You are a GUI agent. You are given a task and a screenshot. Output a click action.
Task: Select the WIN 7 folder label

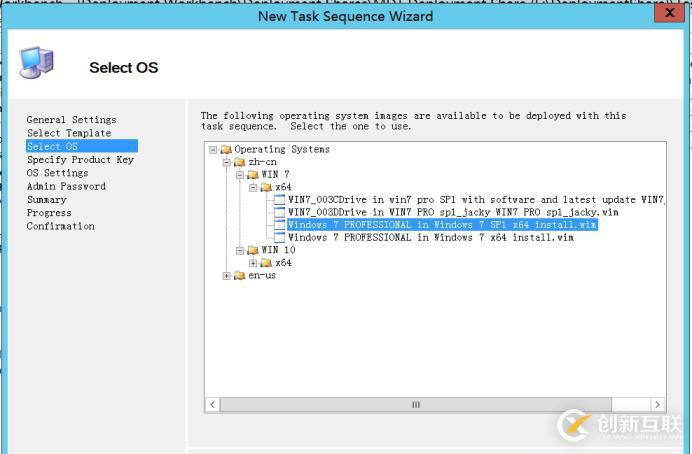click(275, 175)
